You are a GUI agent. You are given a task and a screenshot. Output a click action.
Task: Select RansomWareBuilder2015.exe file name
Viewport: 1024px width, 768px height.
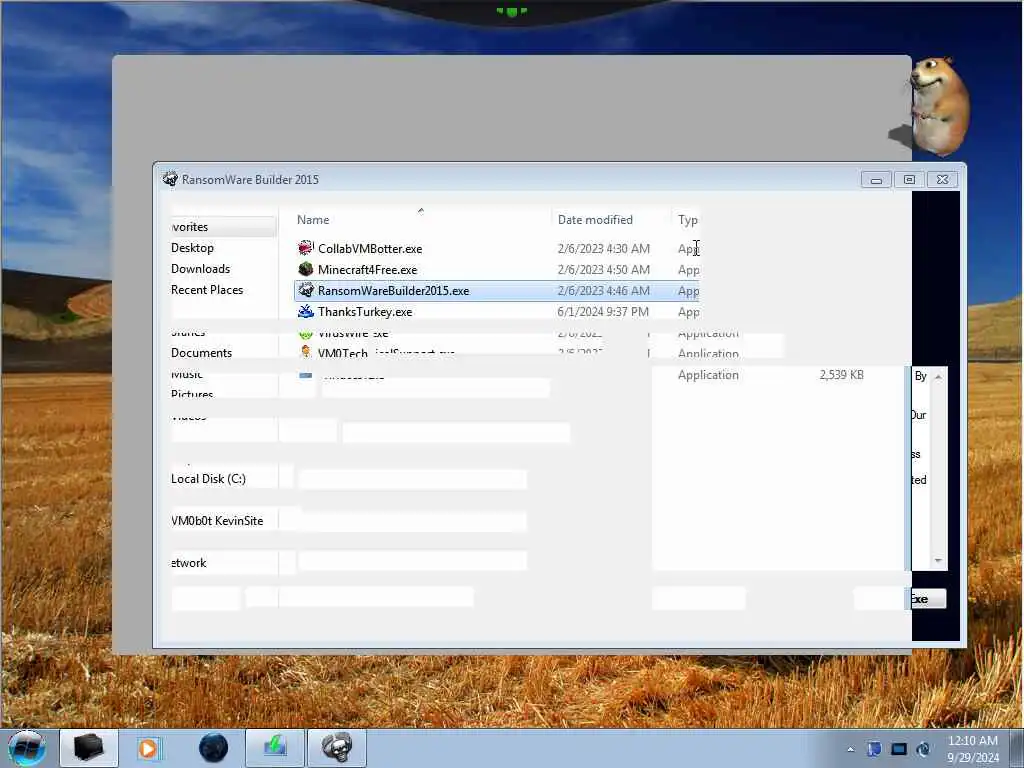coord(393,291)
